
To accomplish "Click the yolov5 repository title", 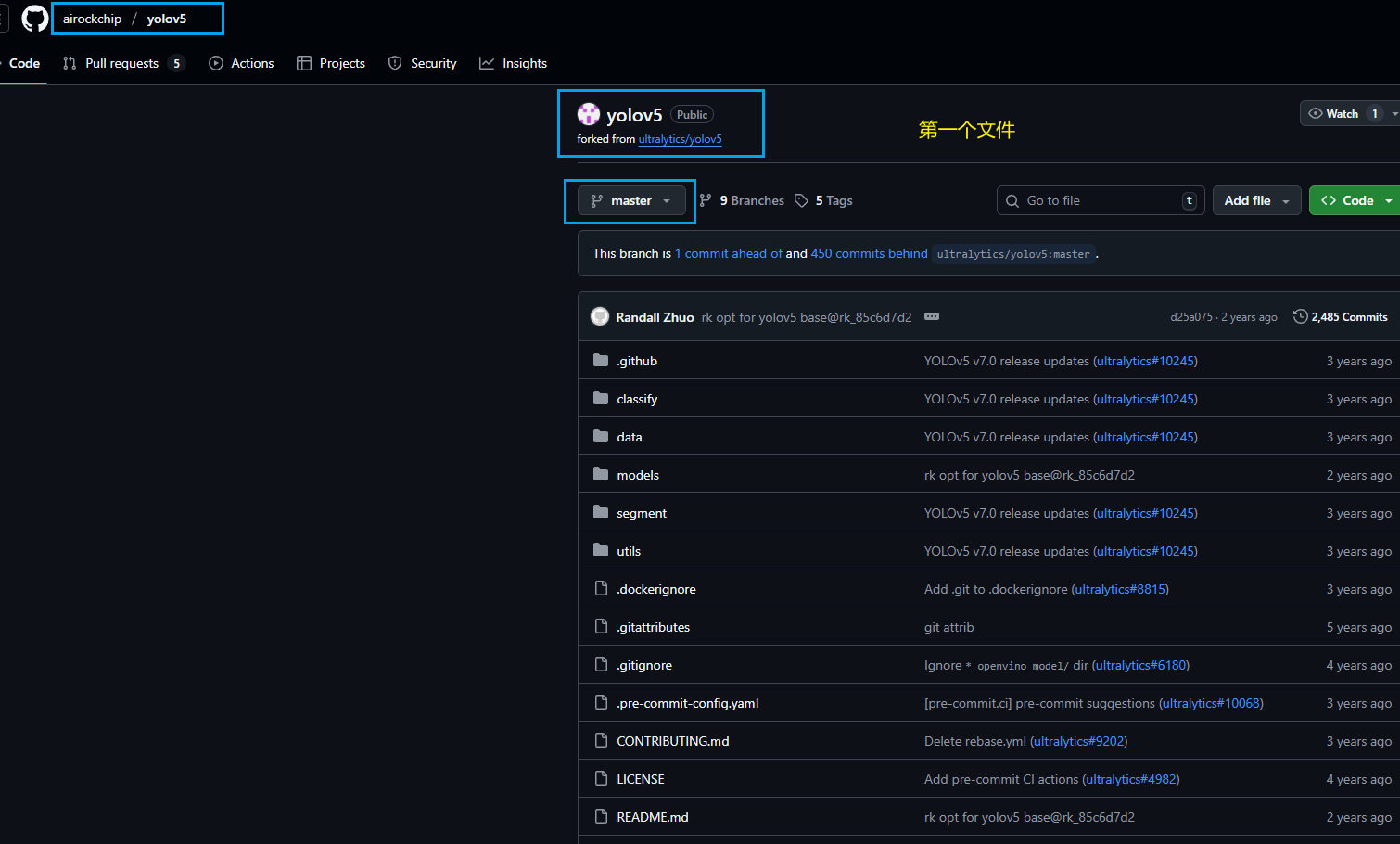I will [x=634, y=115].
